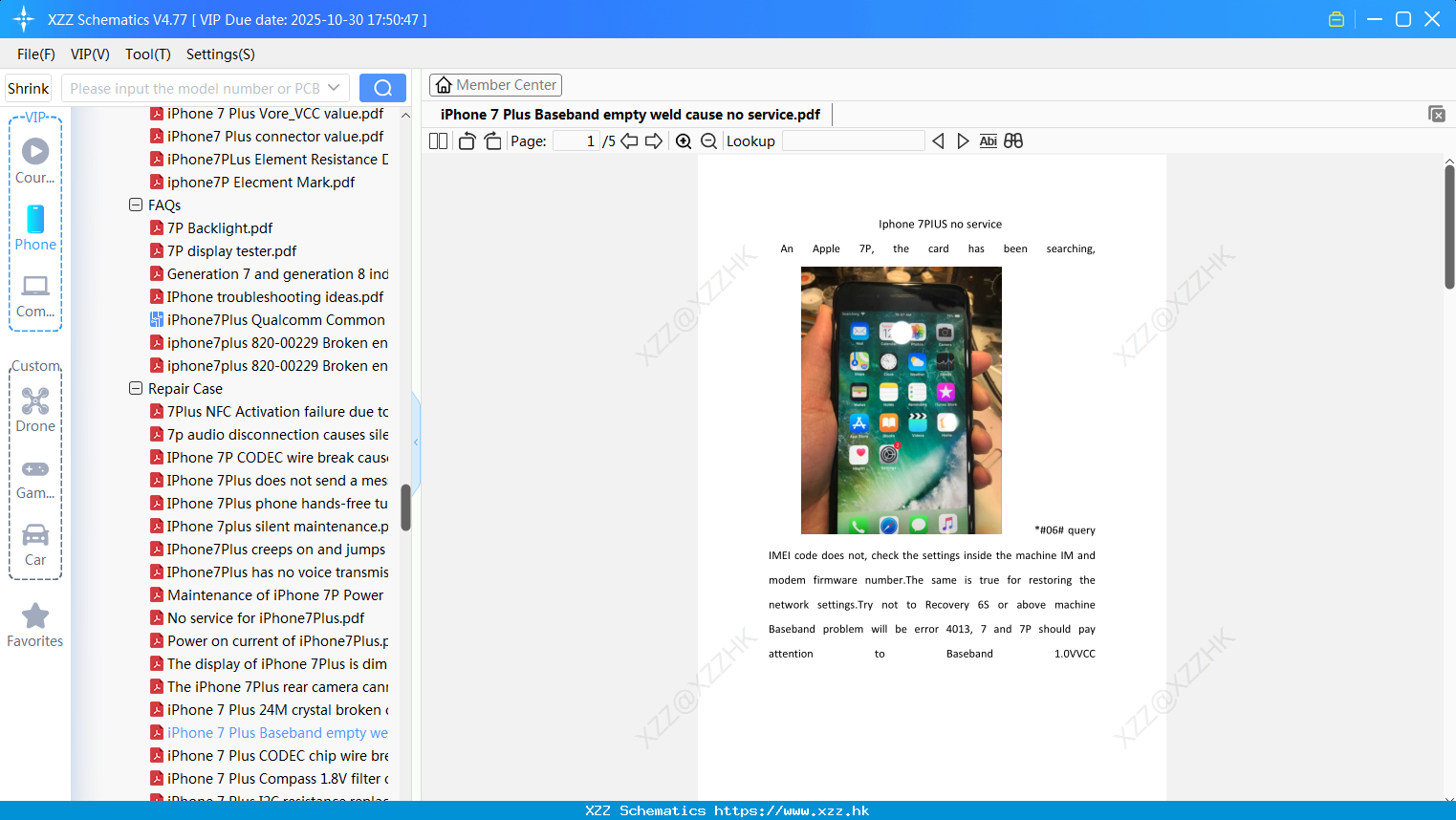
Task: Open IPhone troubleshooting ideas.pdf
Action: click(x=267, y=297)
